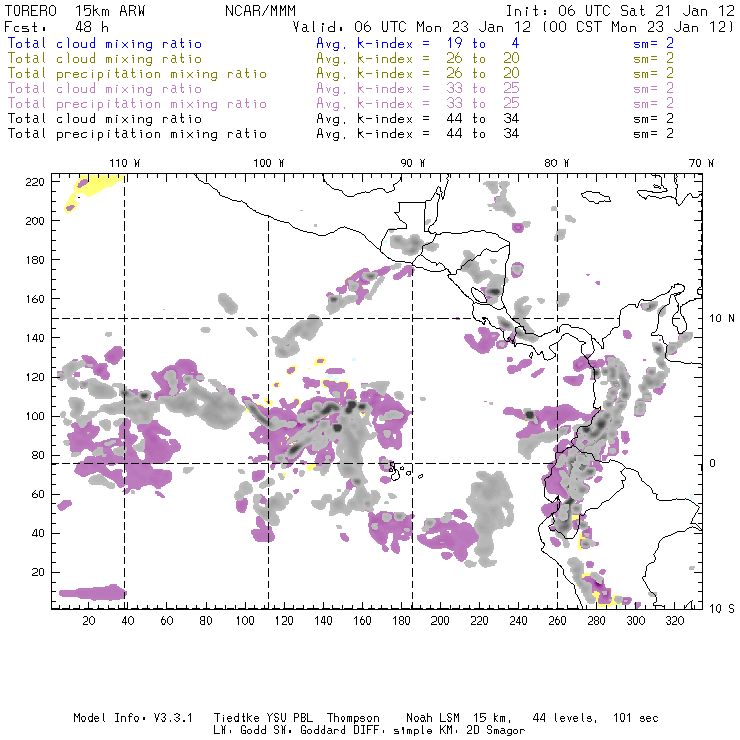This screenshot has height=740, width=740.
Task: Select the 'Fcst: 48 h' forecast label
Action: tap(57, 27)
